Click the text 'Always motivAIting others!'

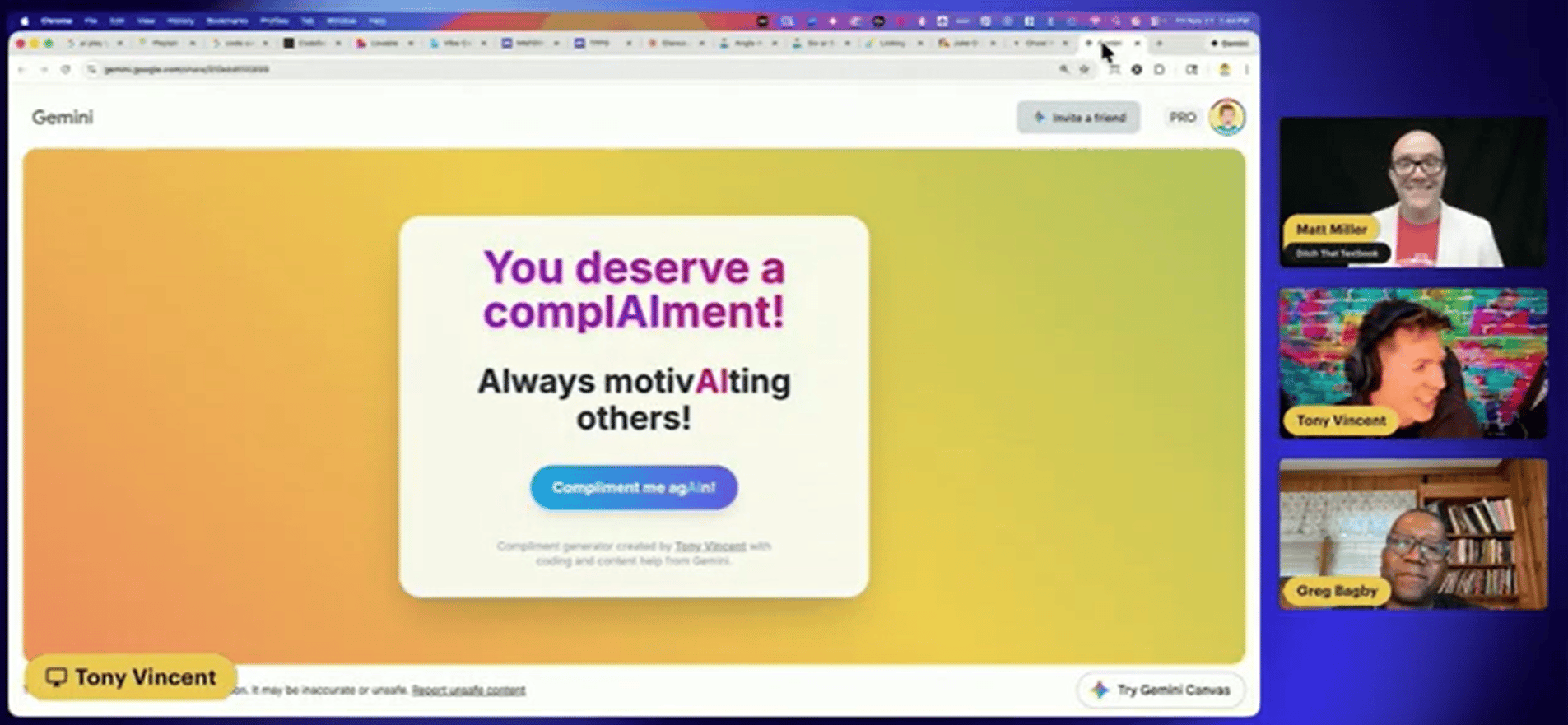(x=634, y=399)
